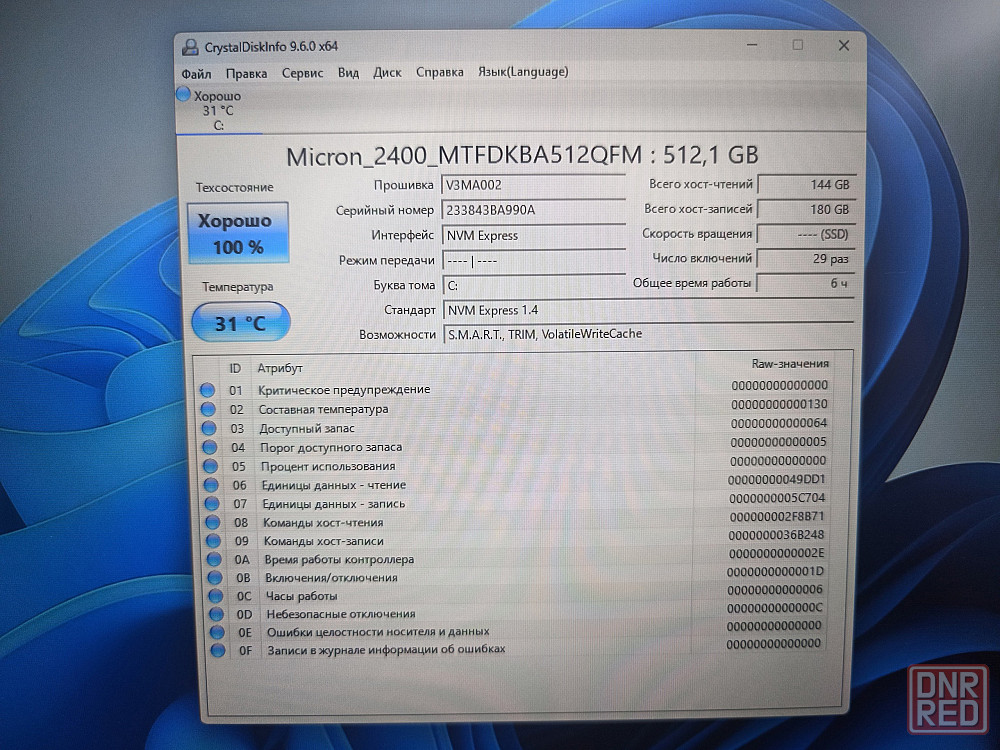Click the Режим передачи field

[x=534, y=260]
